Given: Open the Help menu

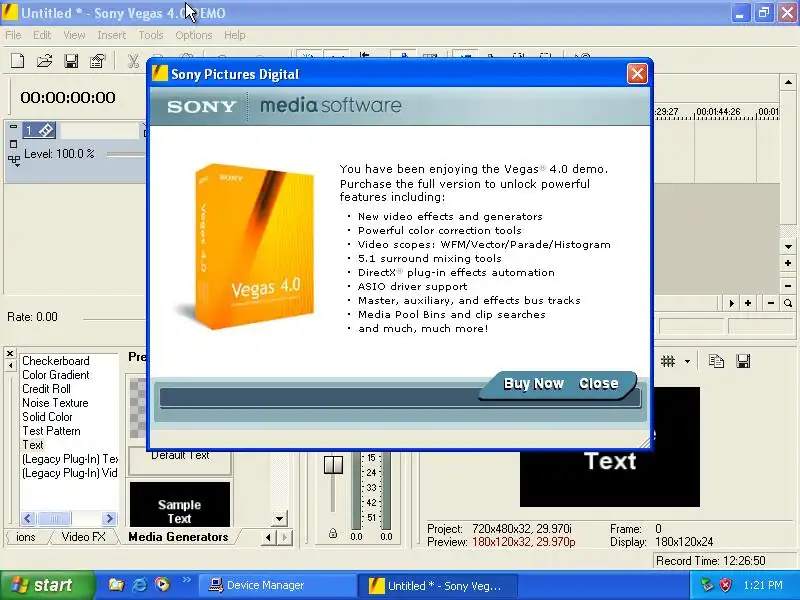Looking at the screenshot, I should tap(235, 35).
